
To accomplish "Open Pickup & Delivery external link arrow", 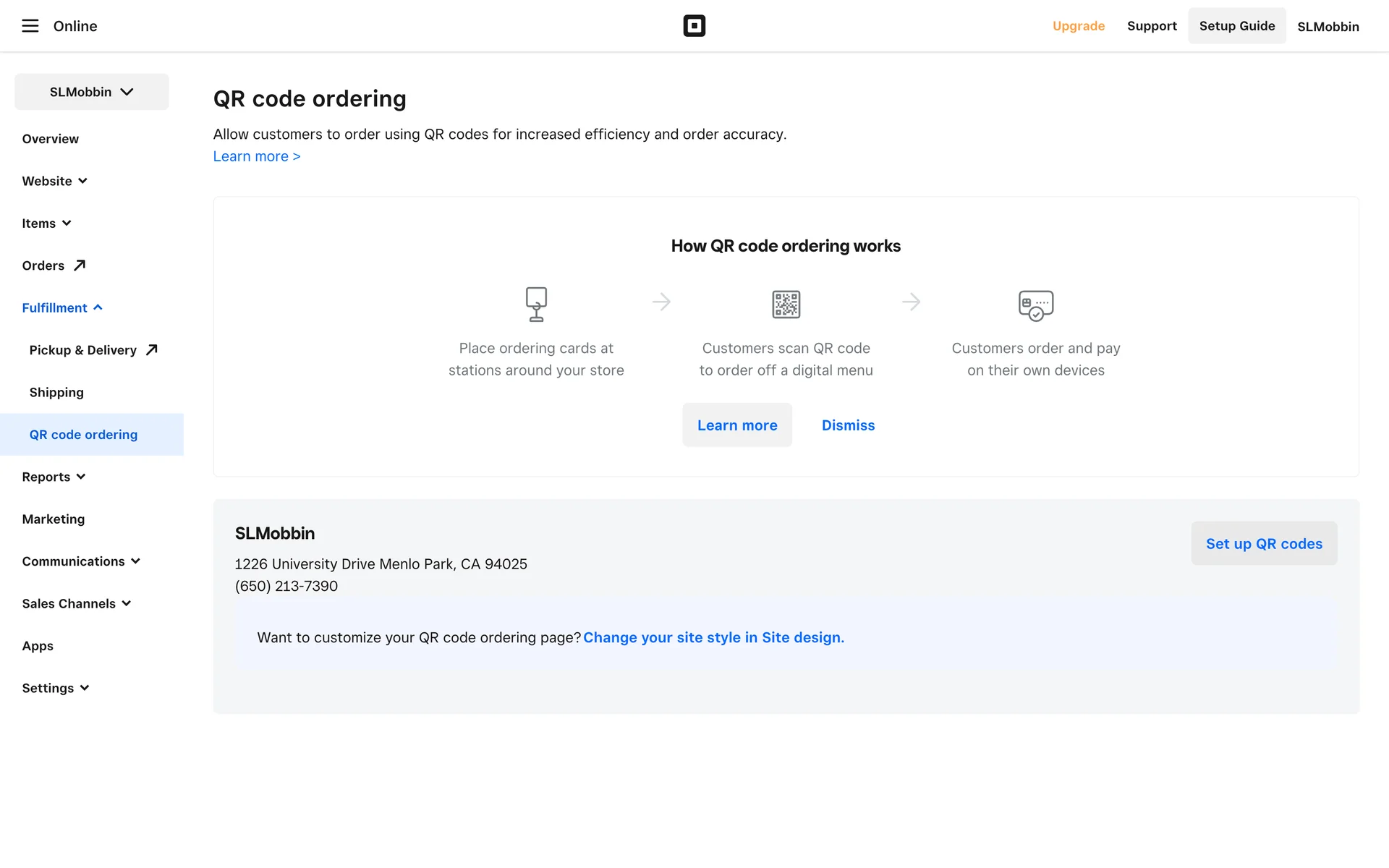I will 151,350.
